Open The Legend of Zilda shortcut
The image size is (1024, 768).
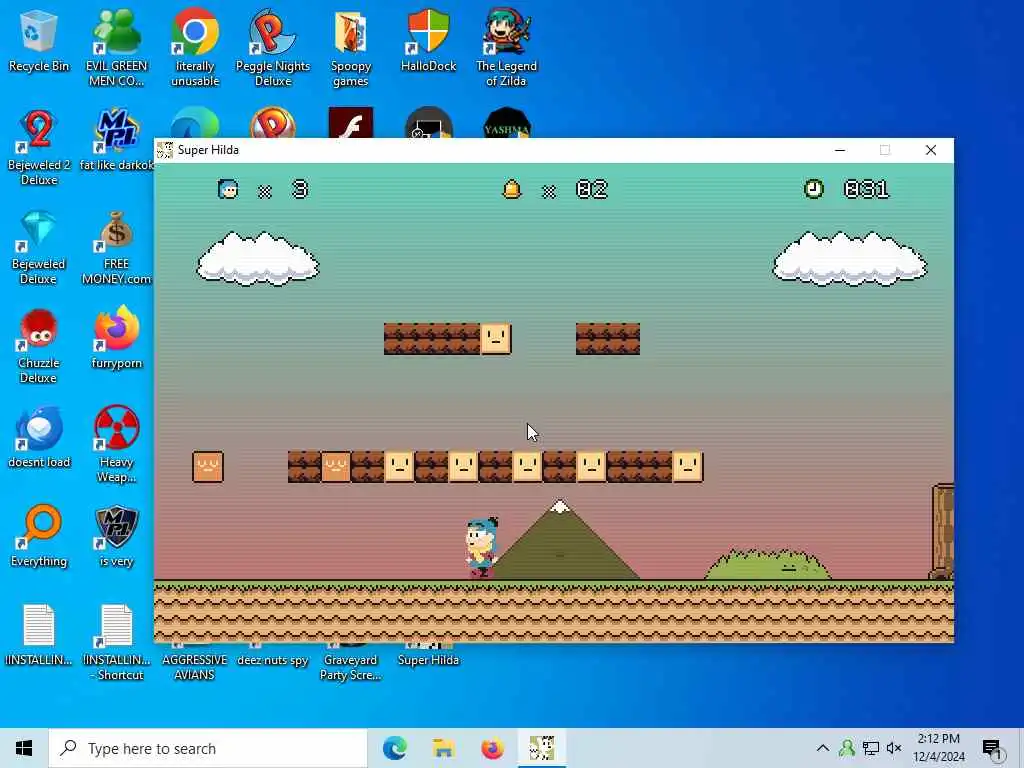coord(506,47)
